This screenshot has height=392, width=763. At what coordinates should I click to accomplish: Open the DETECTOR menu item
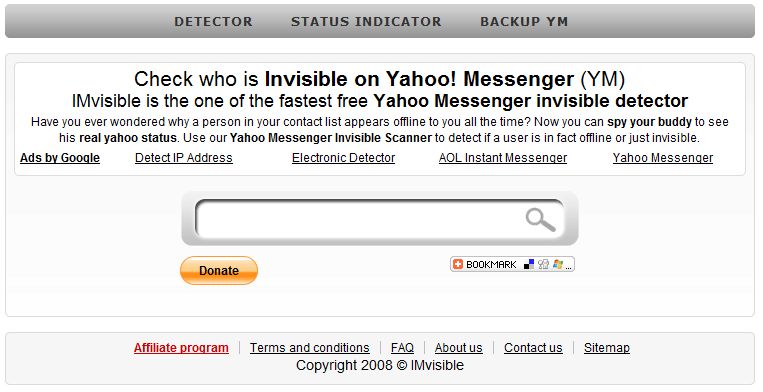(x=213, y=22)
